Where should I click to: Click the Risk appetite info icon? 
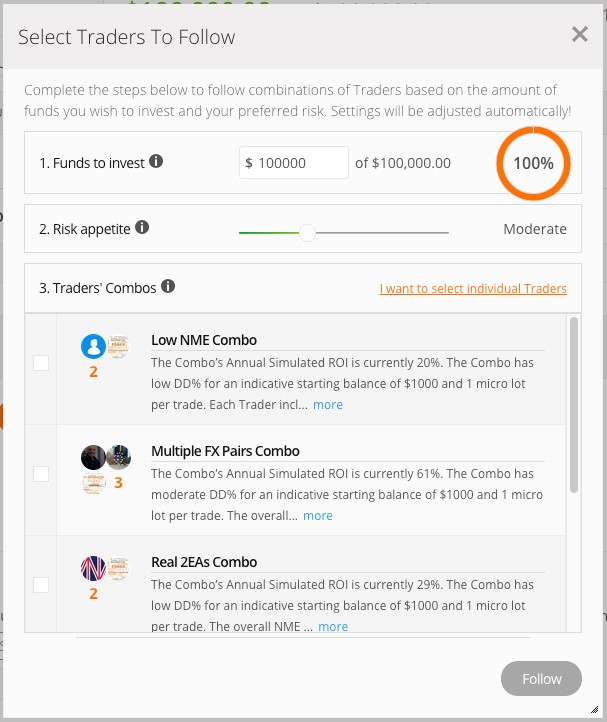(x=142, y=227)
